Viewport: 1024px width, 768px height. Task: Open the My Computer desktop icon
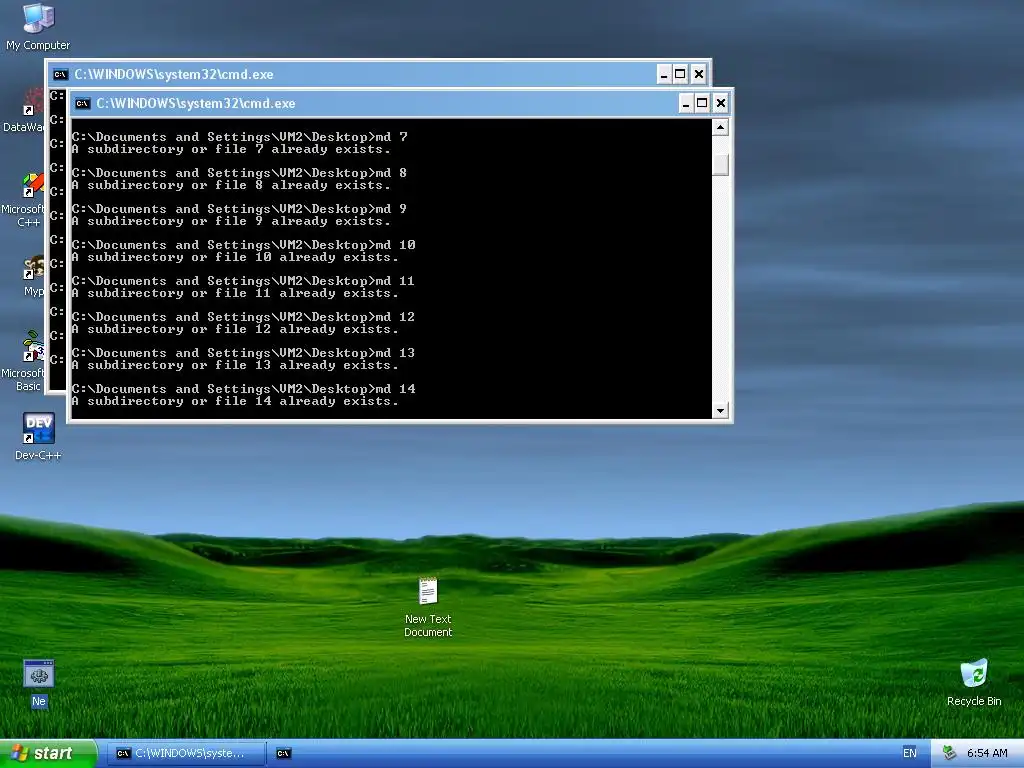coord(38,26)
